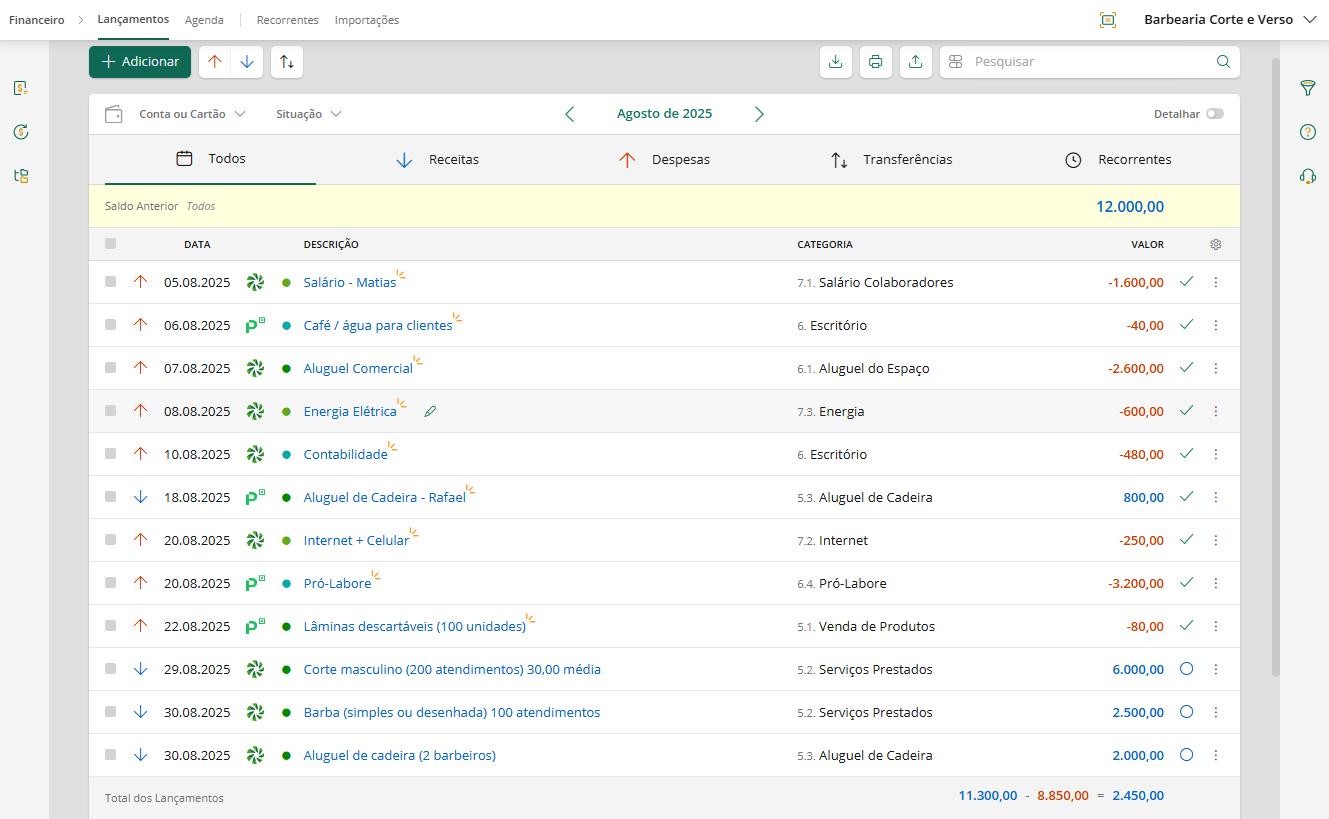
Task: Open the help question mark icon
Action: pyautogui.click(x=1307, y=132)
